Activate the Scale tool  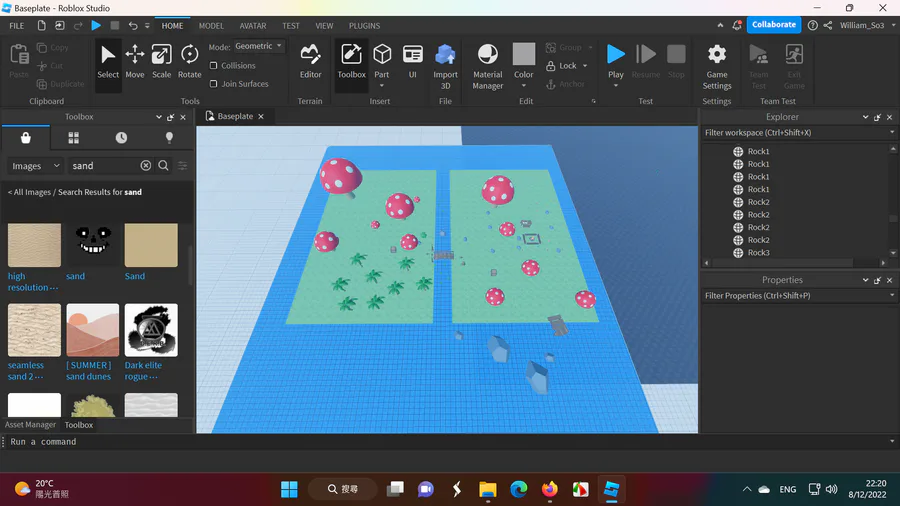(x=161, y=62)
